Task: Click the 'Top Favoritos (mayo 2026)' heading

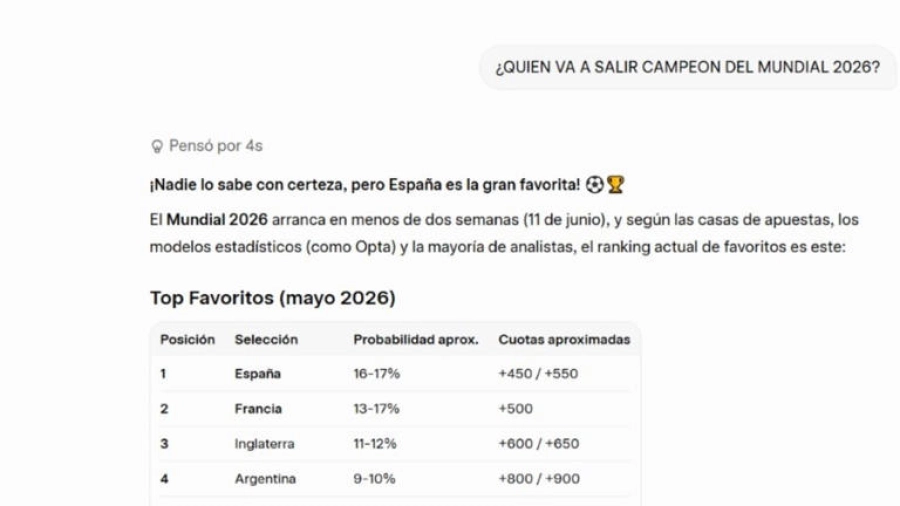Action: (273, 298)
